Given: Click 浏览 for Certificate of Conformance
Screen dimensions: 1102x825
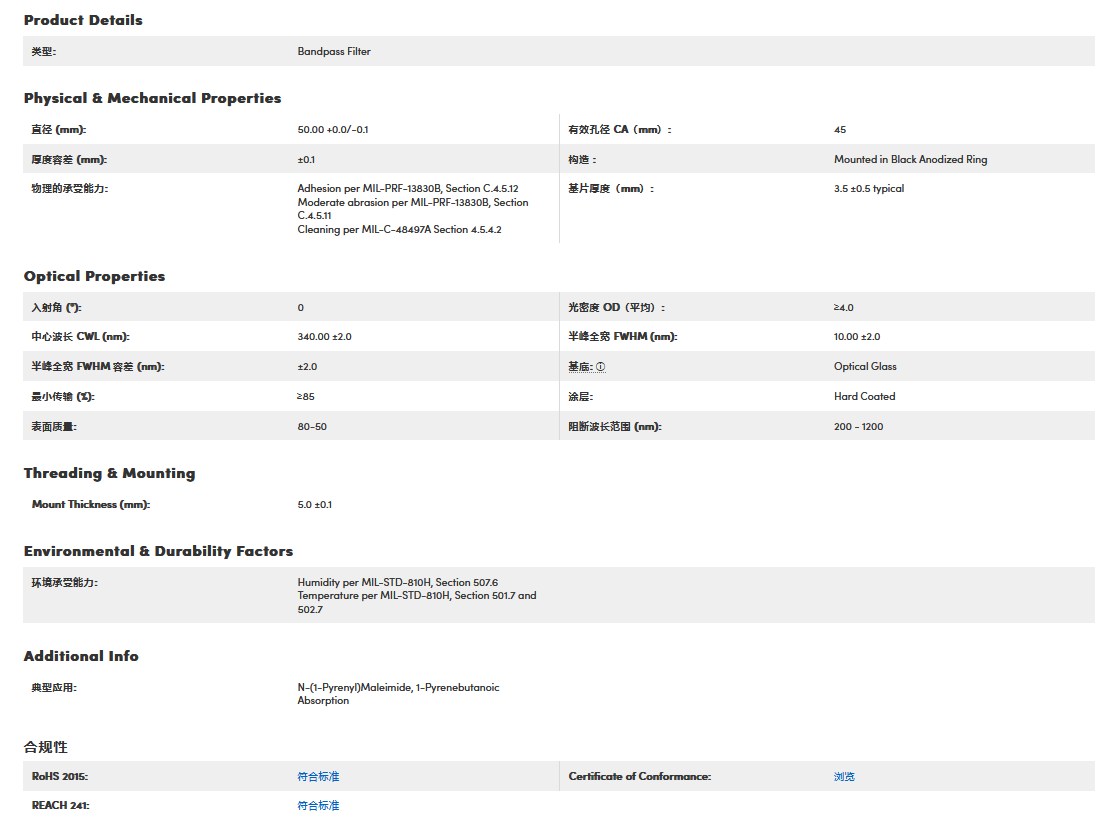Looking at the screenshot, I should (844, 777).
